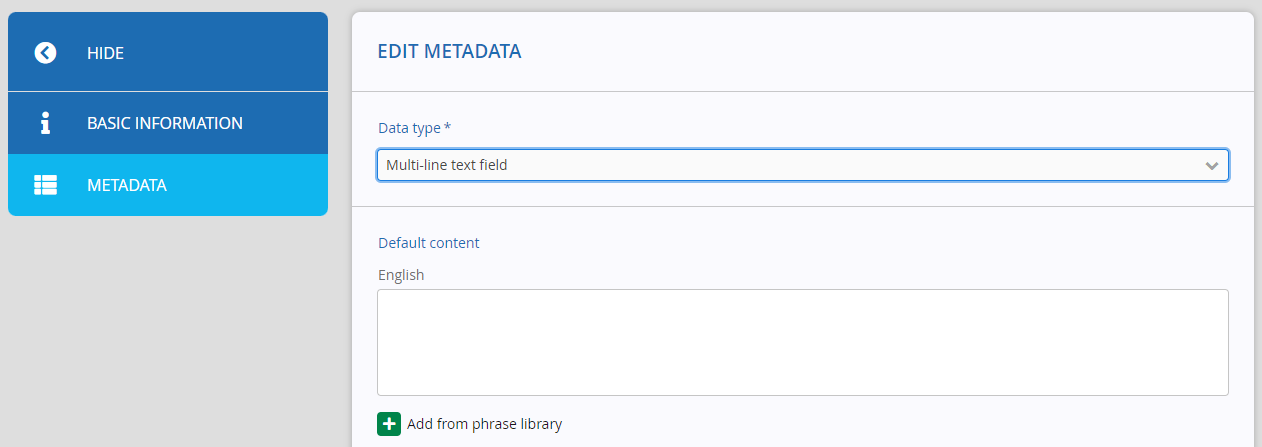Expand the Data type chevron arrow
This screenshot has width=1262, height=447.
(x=1212, y=165)
